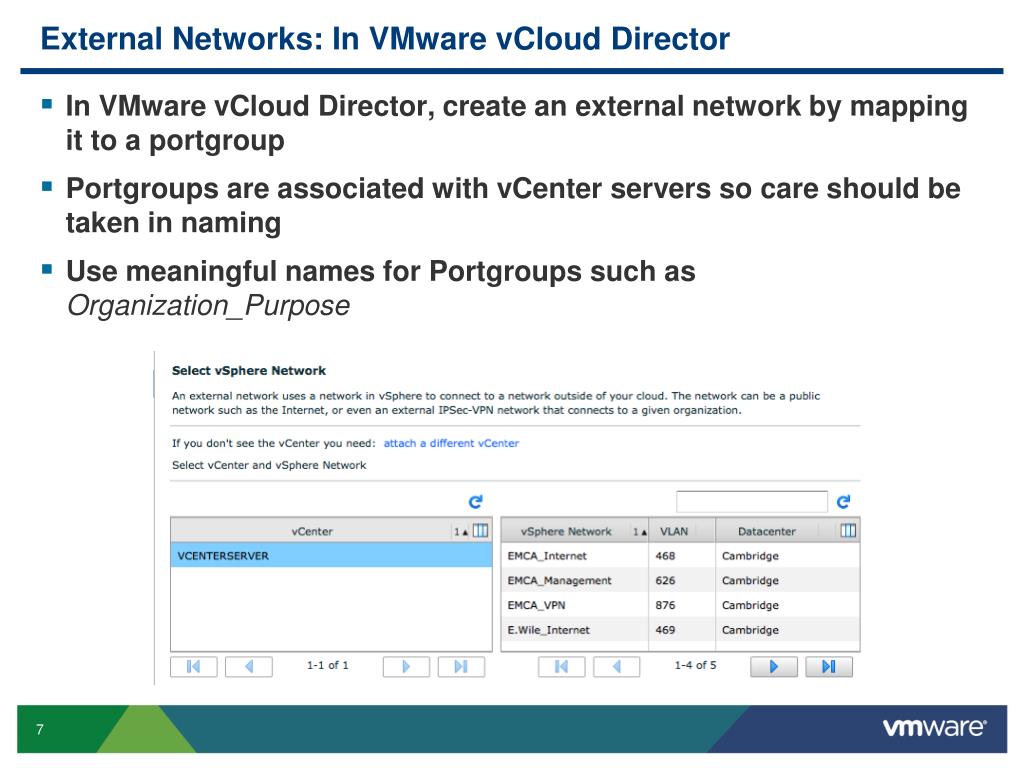Sort by vCenter column header
1024x768 pixels.
pyautogui.click(x=312, y=532)
